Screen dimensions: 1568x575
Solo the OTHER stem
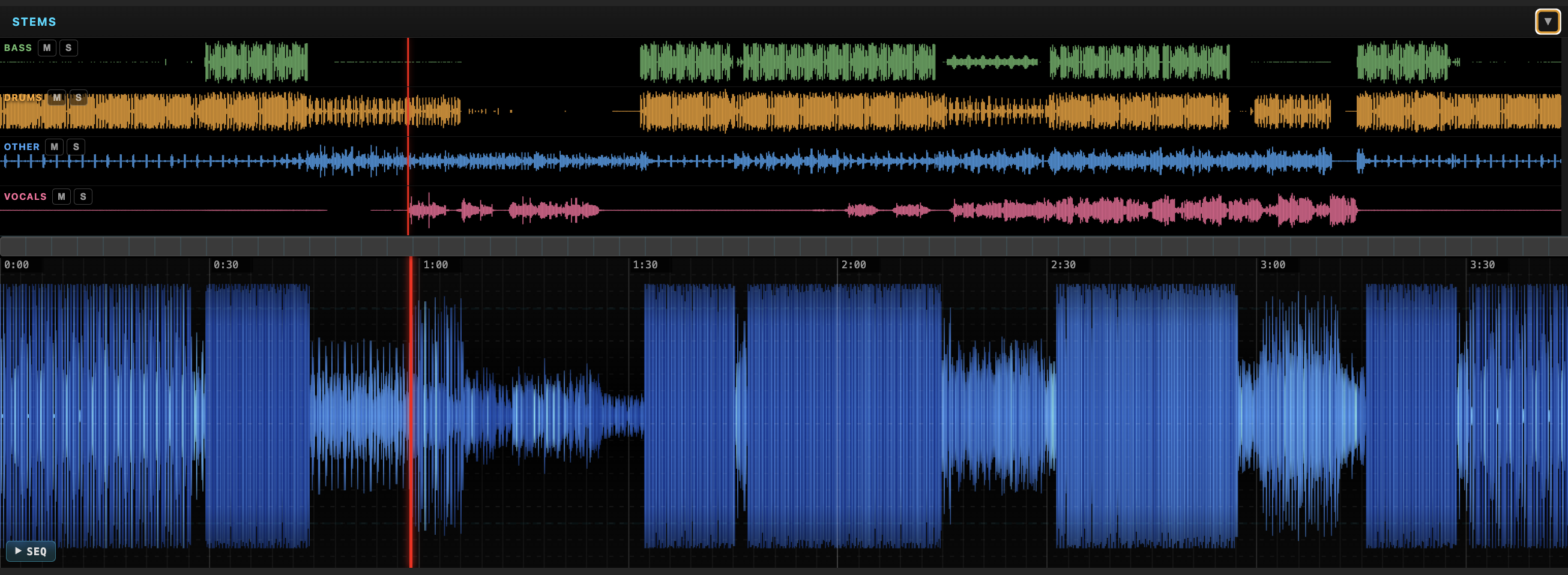coord(76,146)
